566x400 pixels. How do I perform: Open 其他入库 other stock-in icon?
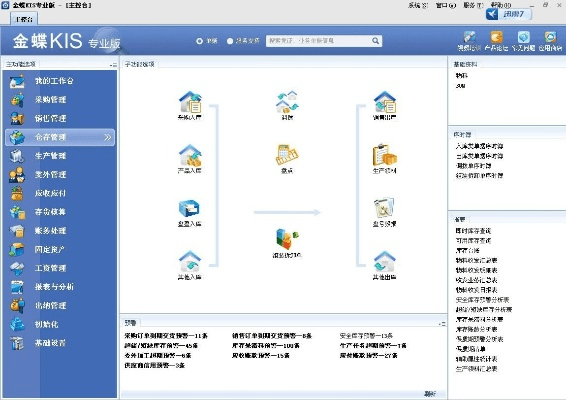pyautogui.click(x=190, y=265)
